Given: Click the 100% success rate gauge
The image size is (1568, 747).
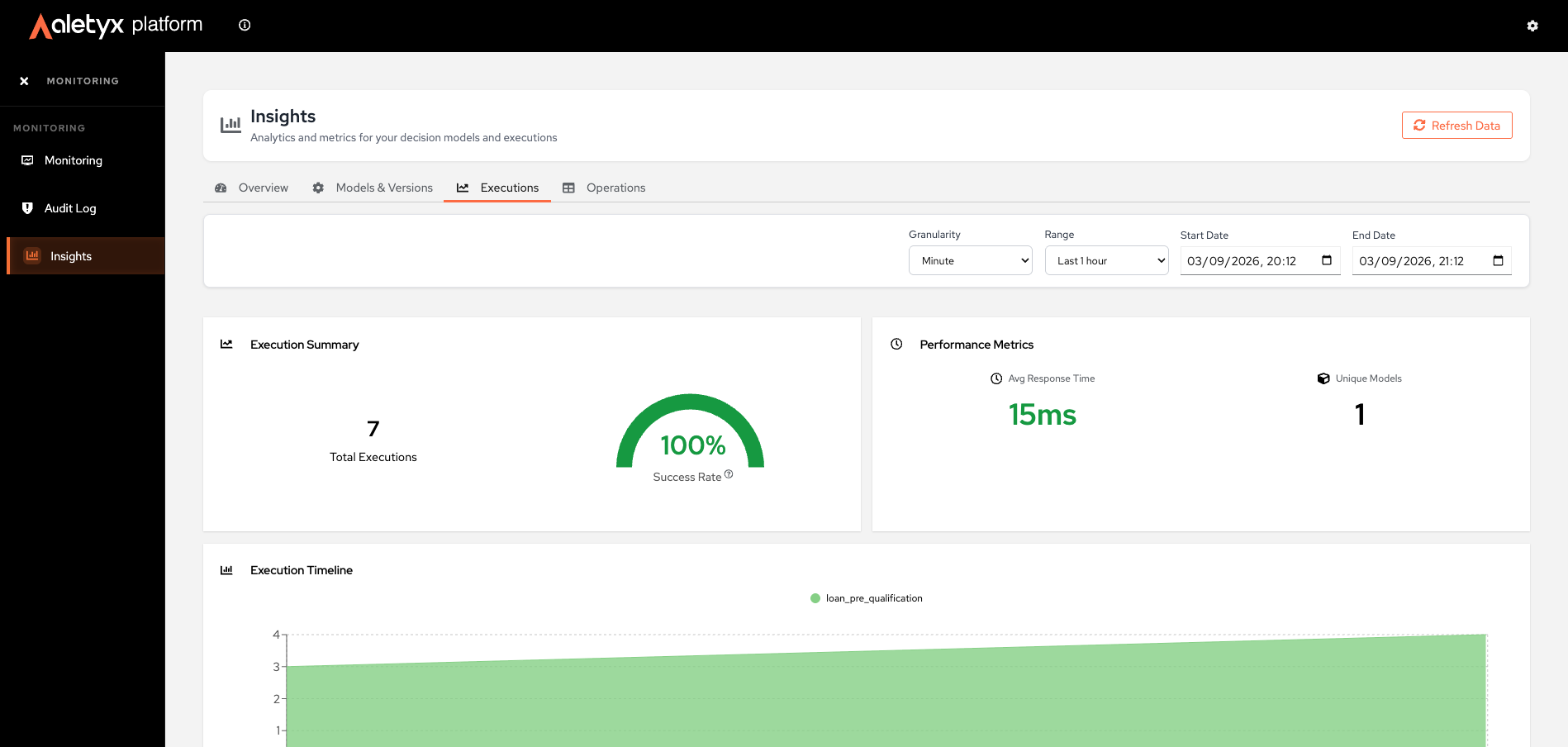Looking at the screenshot, I should tap(691, 432).
